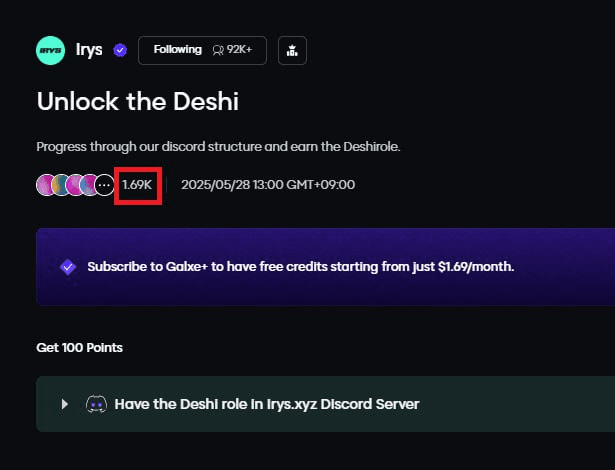
Task: Click the Discord icon in the task row
Action: coord(96,404)
